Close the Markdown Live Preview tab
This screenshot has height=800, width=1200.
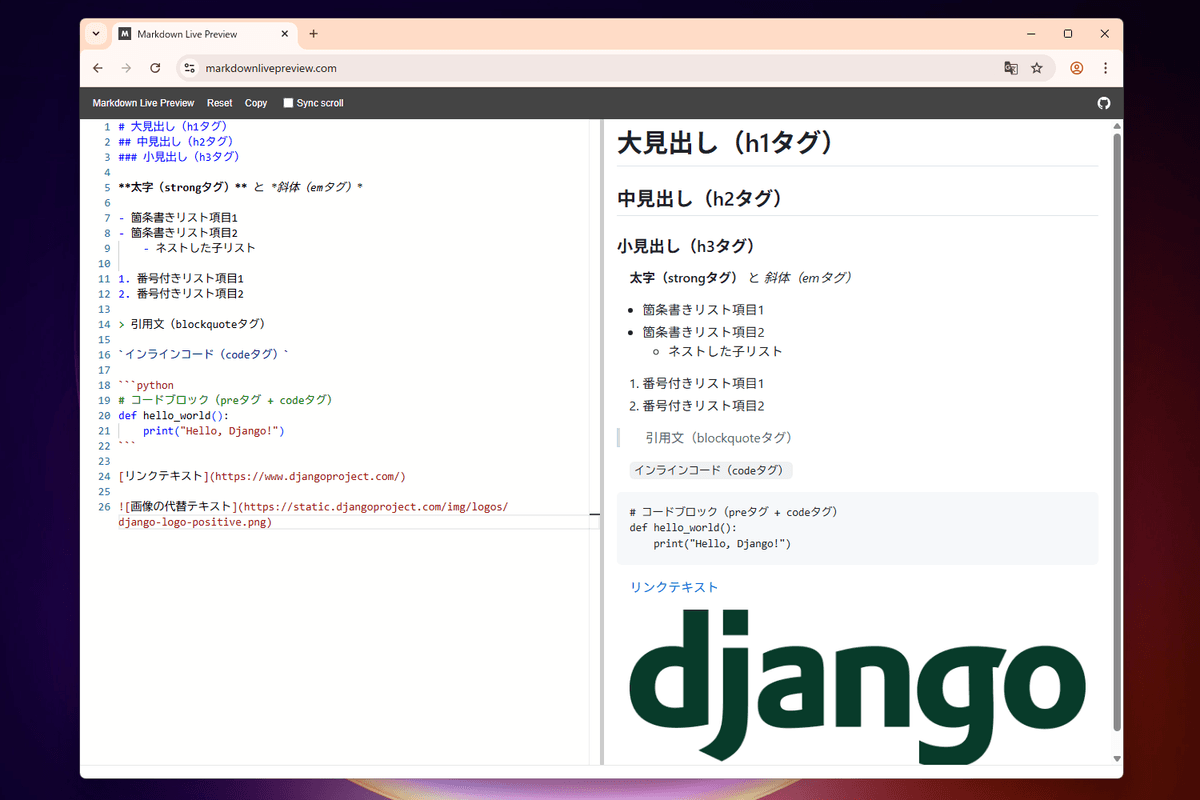(x=285, y=34)
